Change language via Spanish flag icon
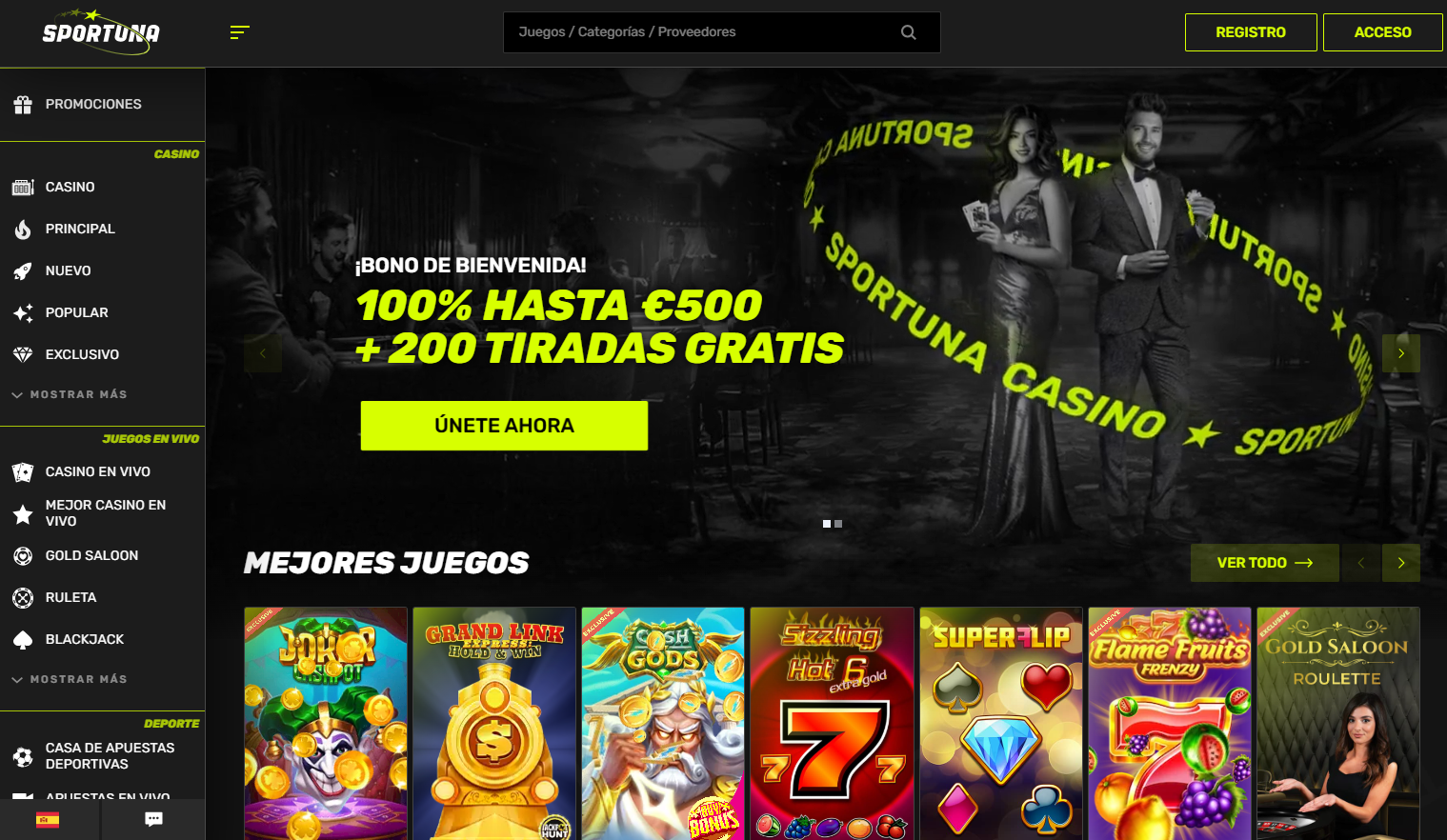Image resolution: width=1447 pixels, height=840 pixels. click(x=48, y=819)
